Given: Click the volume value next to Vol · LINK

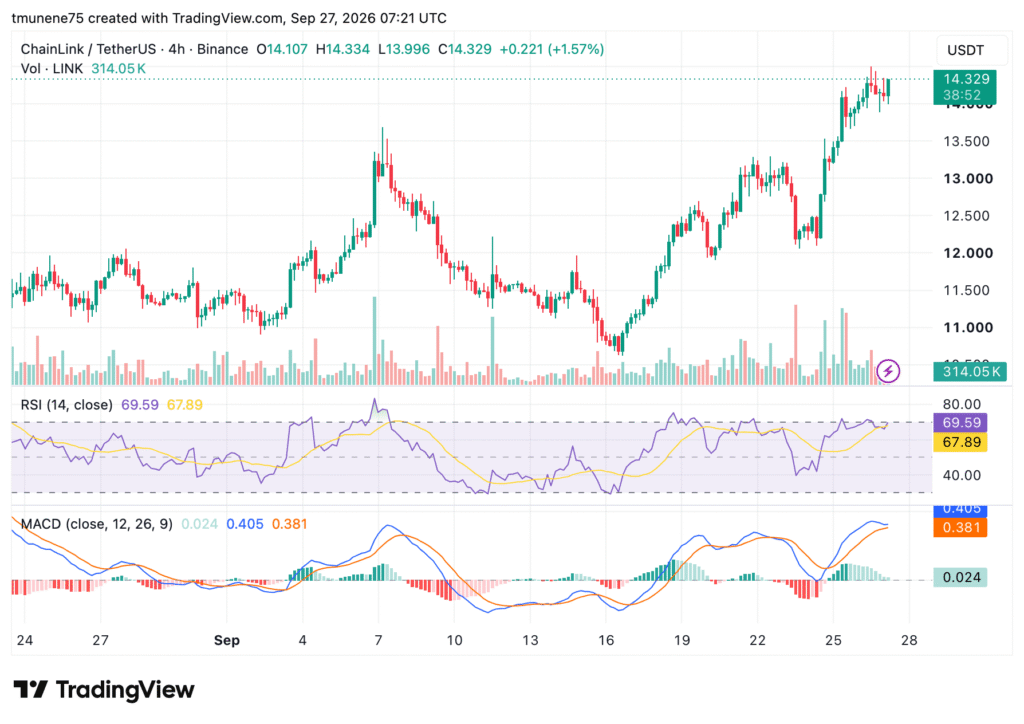Looking at the screenshot, I should click(118, 69).
